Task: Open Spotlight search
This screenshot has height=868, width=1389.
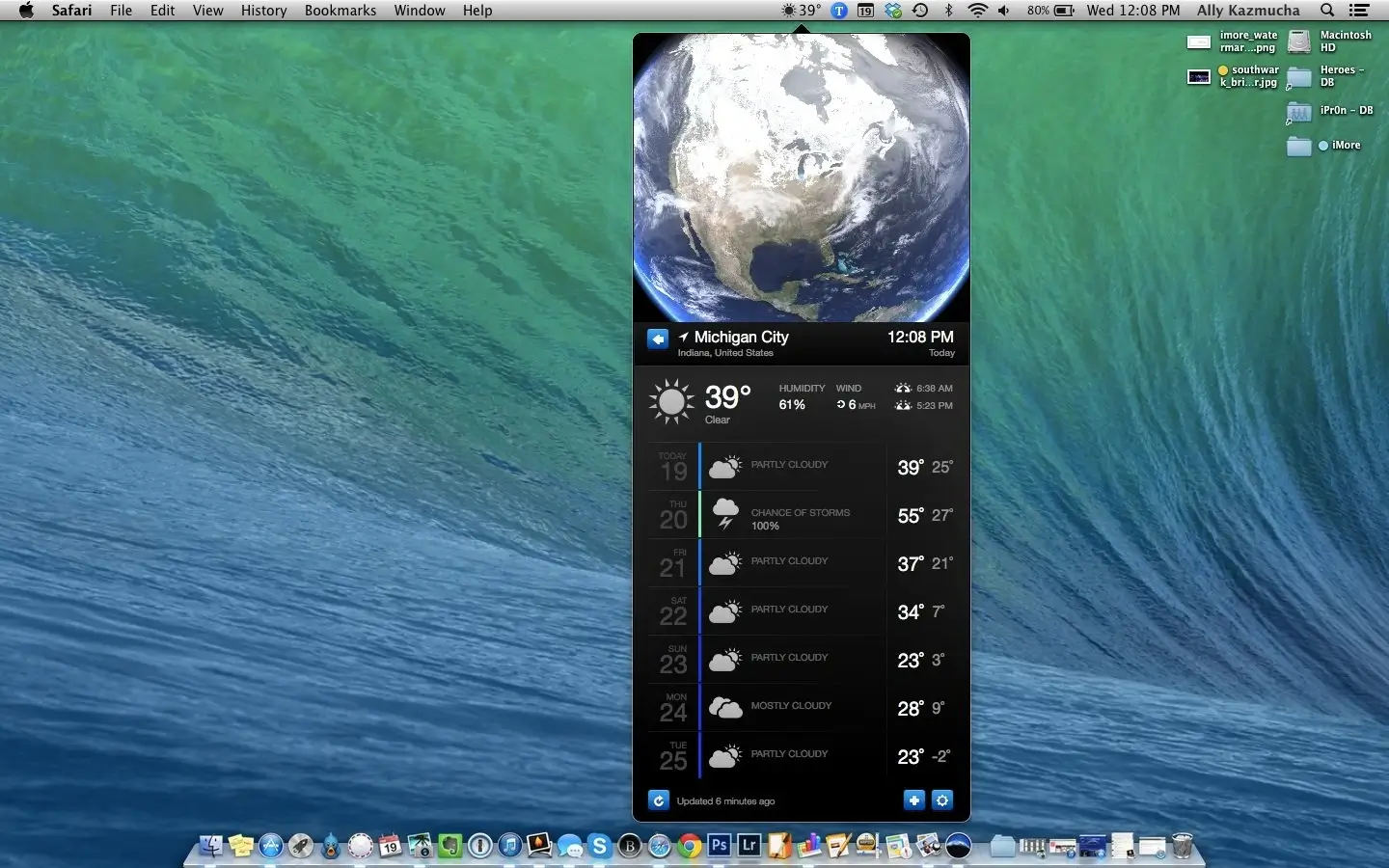Action: 1327,11
